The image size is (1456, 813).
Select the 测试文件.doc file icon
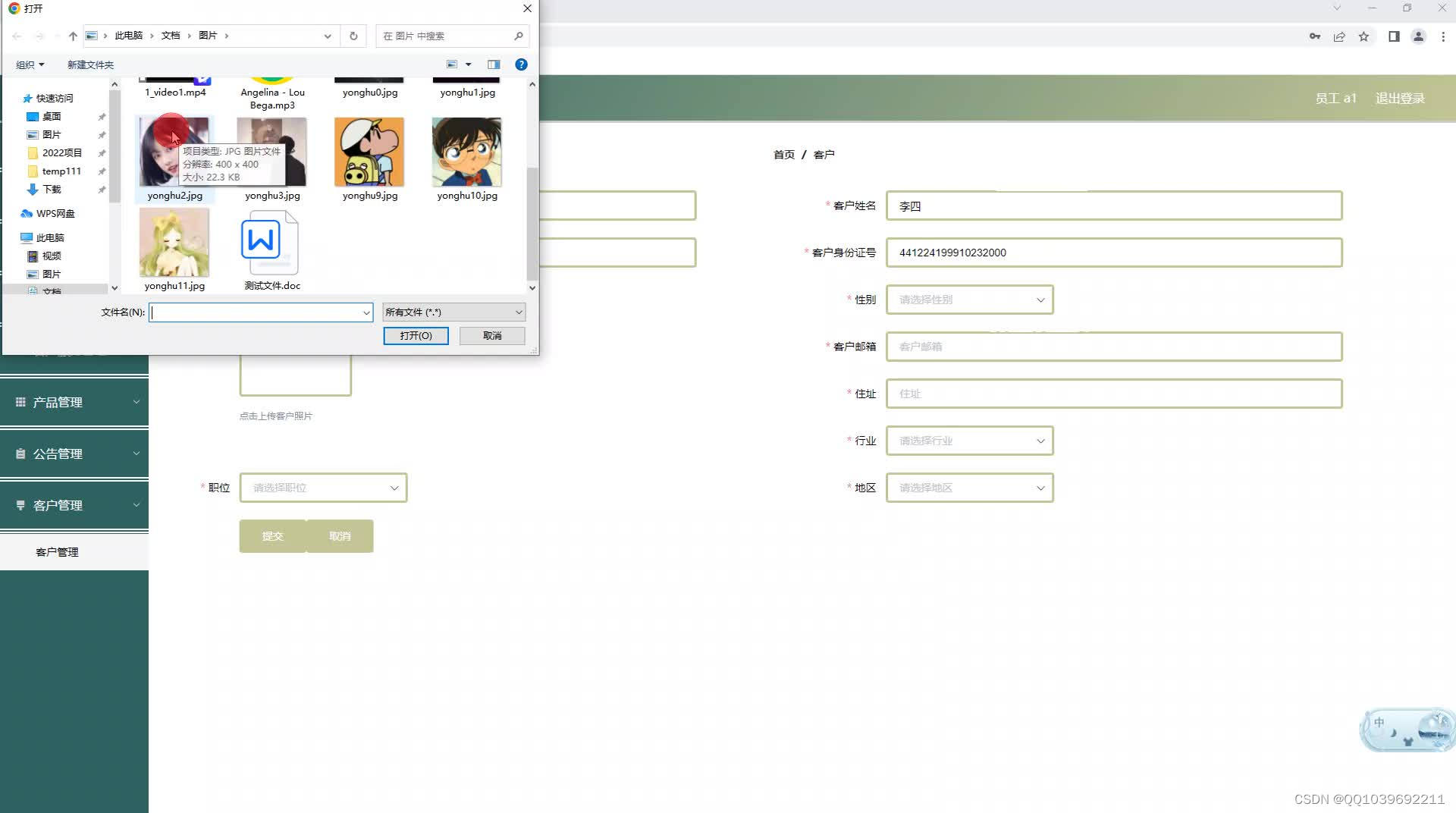click(x=271, y=243)
